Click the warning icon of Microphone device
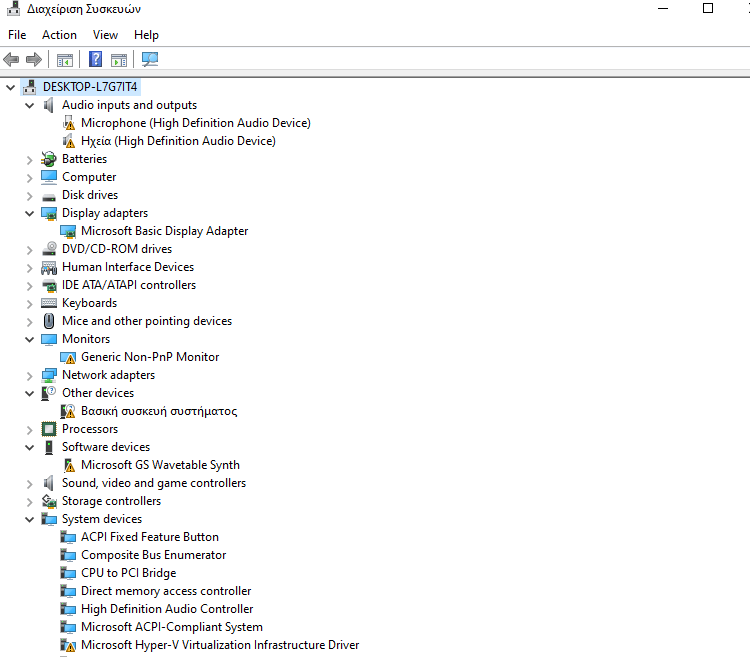The width and height of the screenshot is (750, 657). (x=69, y=123)
